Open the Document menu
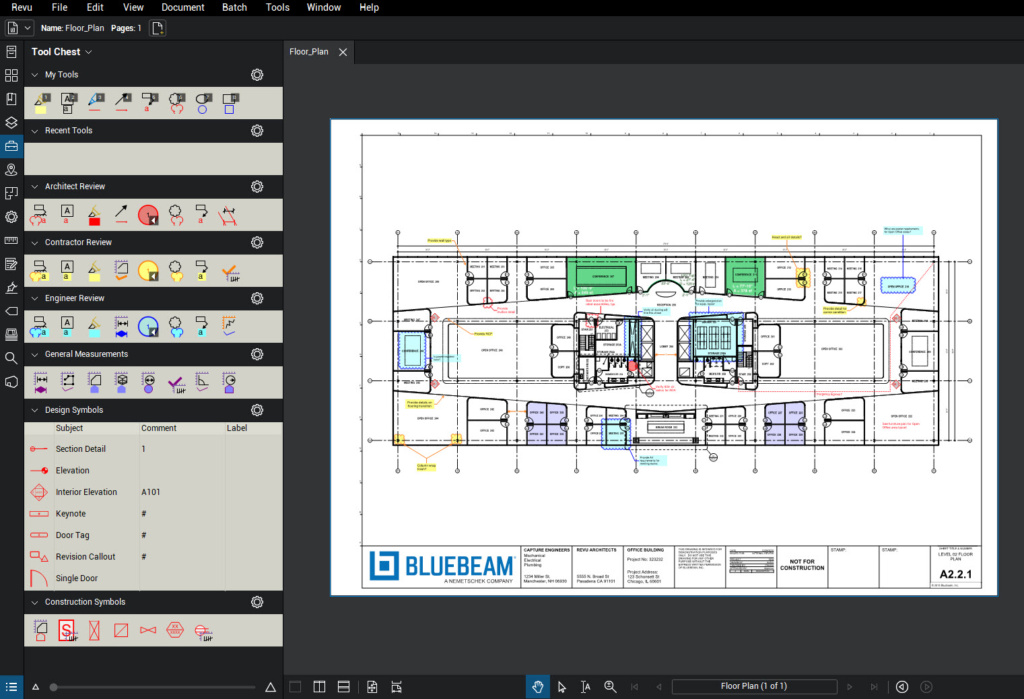This screenshot has height=699, width=1024. click(183, 7)
